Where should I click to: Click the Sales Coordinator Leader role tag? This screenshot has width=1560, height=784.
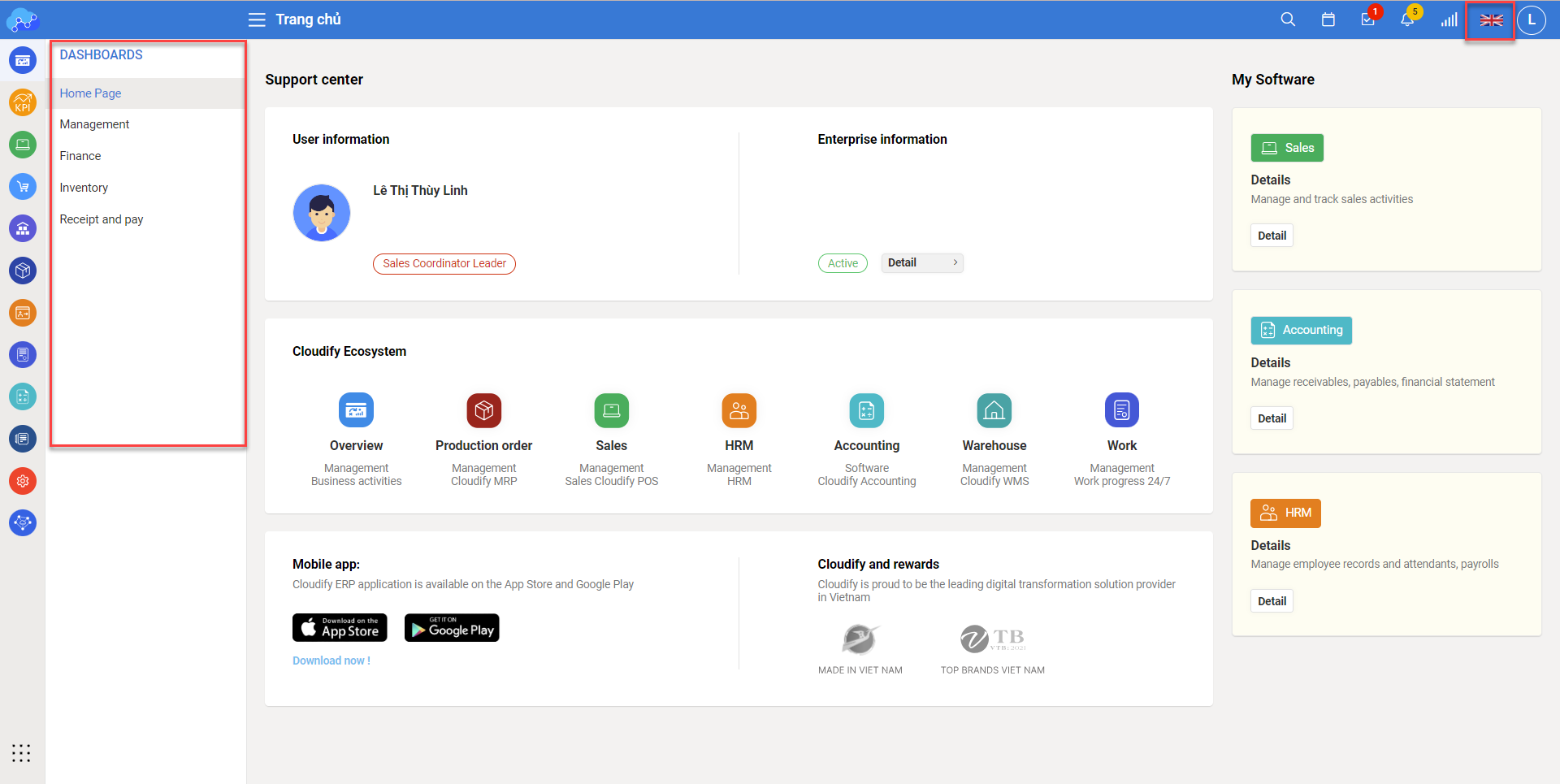coord(444,263)
